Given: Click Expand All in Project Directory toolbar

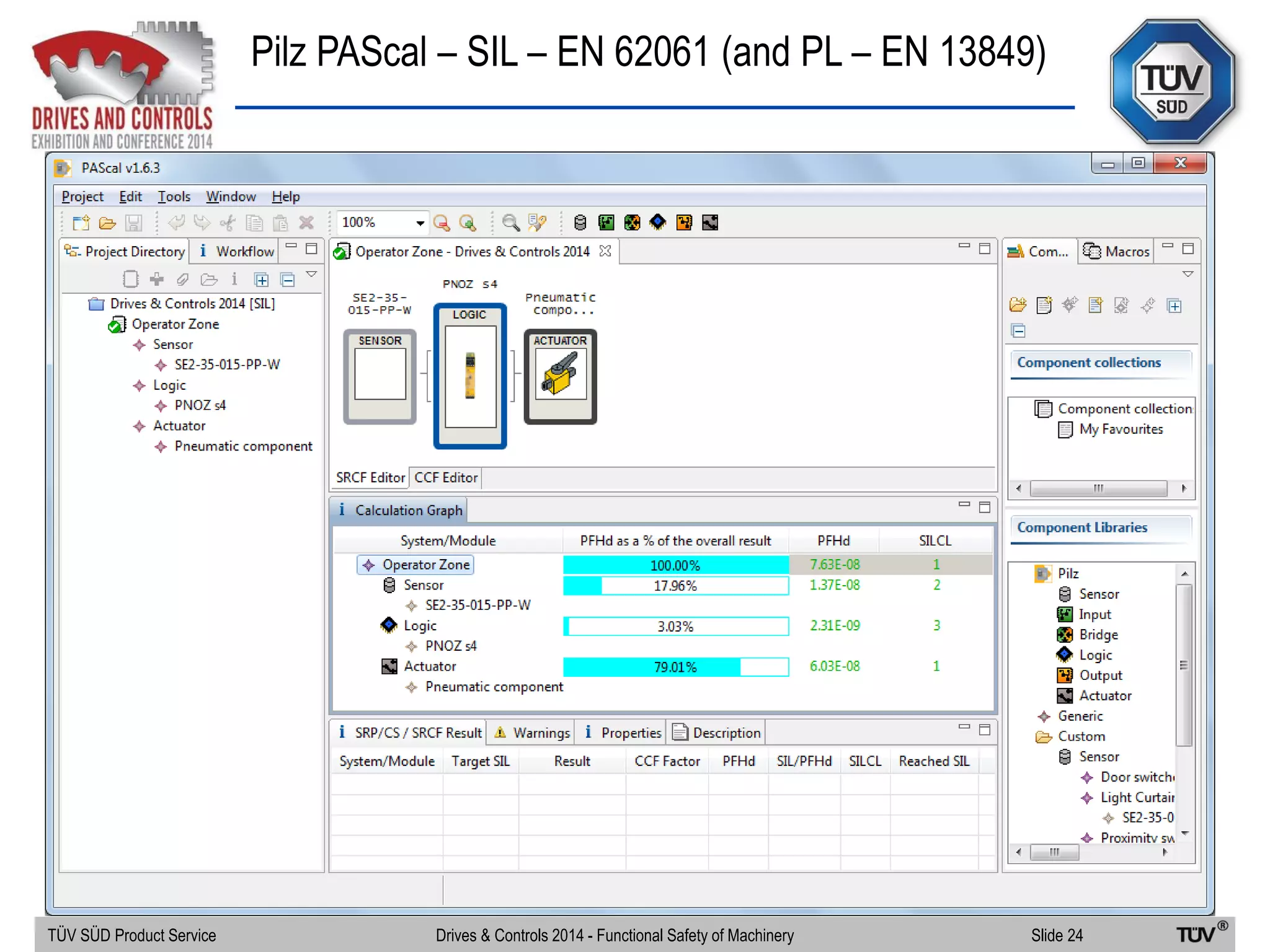Looking at the screenshot, I should (x=261, y=280).
